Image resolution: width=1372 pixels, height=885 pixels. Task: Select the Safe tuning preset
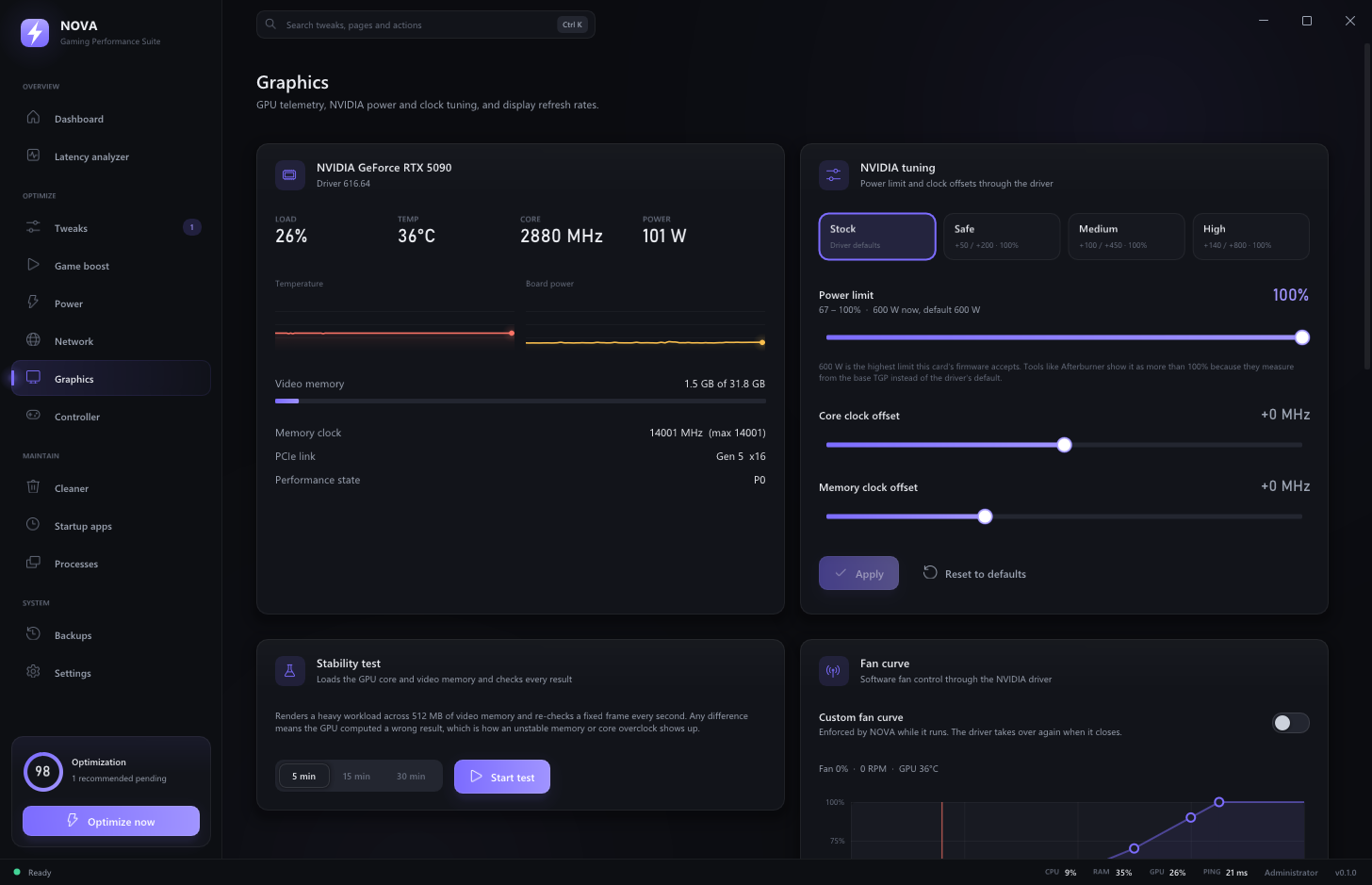(1002, 236)
